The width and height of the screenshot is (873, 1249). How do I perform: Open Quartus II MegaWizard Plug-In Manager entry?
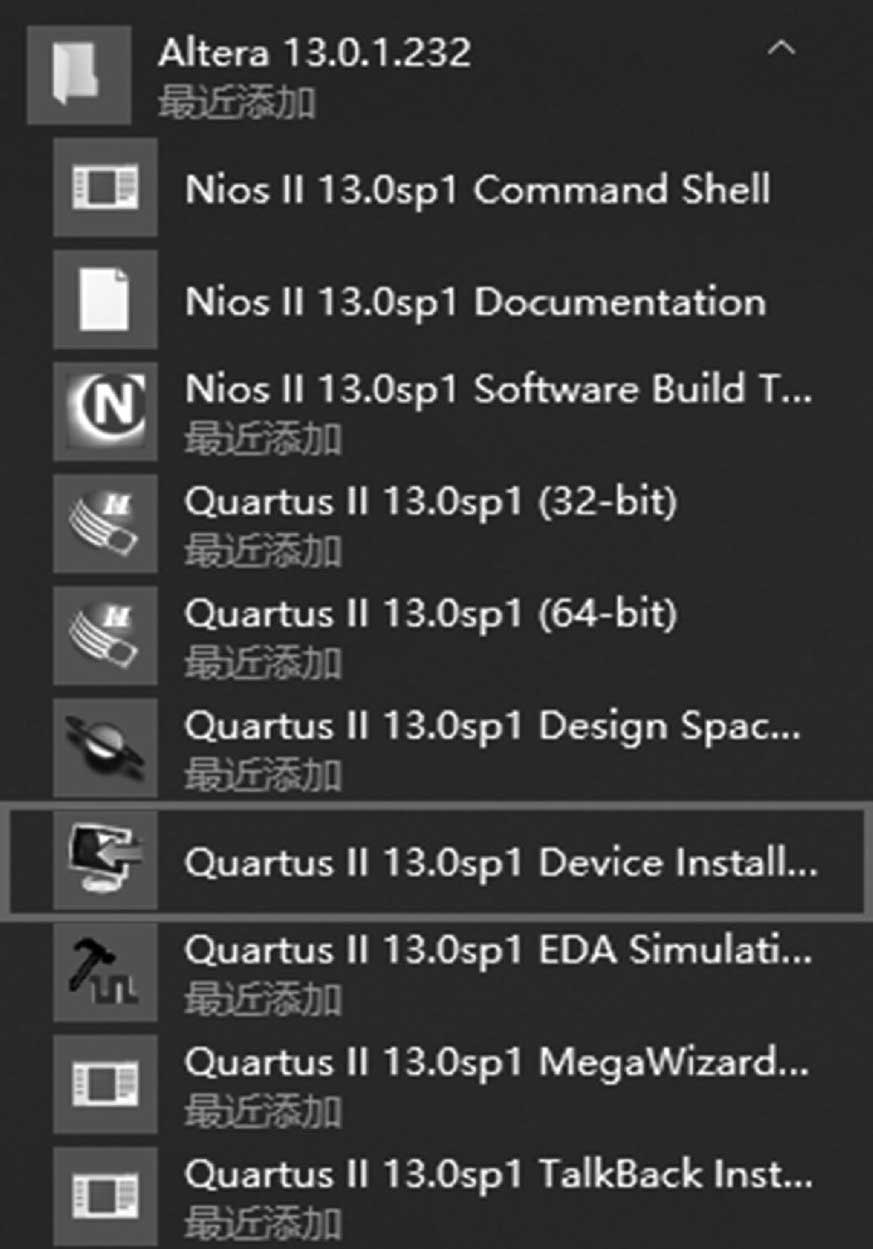[497, 1061]
